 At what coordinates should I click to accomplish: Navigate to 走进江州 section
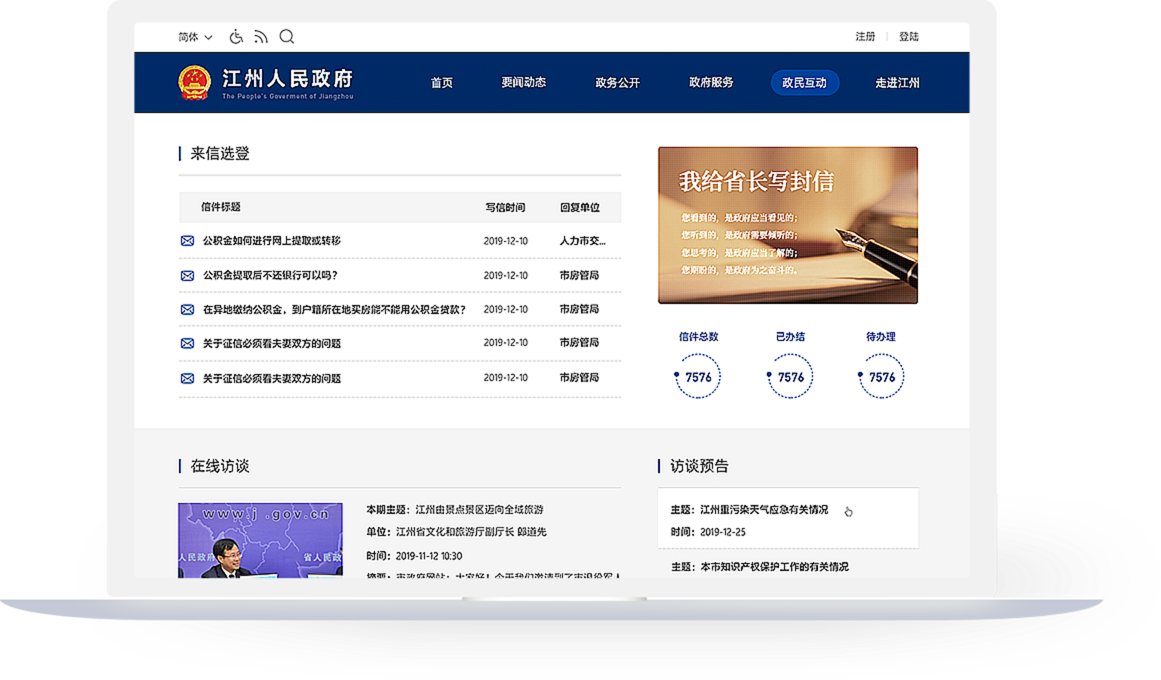pyautogui.click(x=897, y=83)
